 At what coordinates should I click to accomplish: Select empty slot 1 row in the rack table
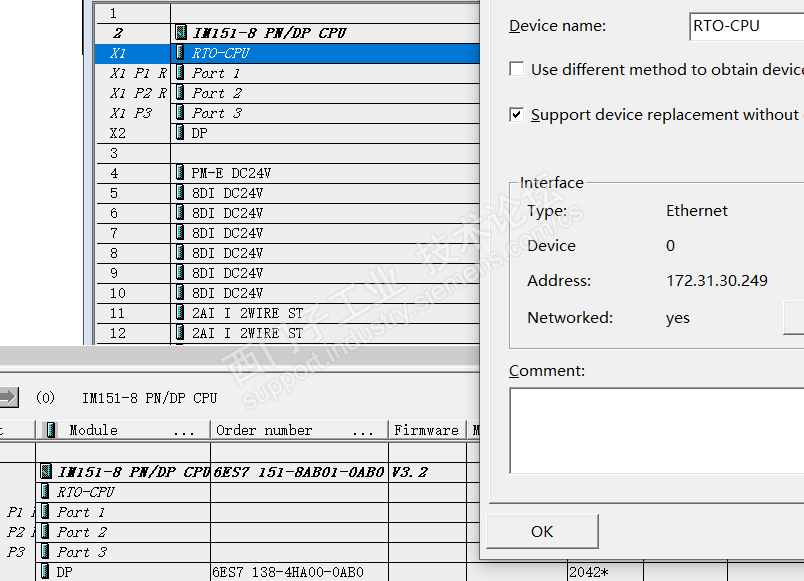tap(287, 13)
